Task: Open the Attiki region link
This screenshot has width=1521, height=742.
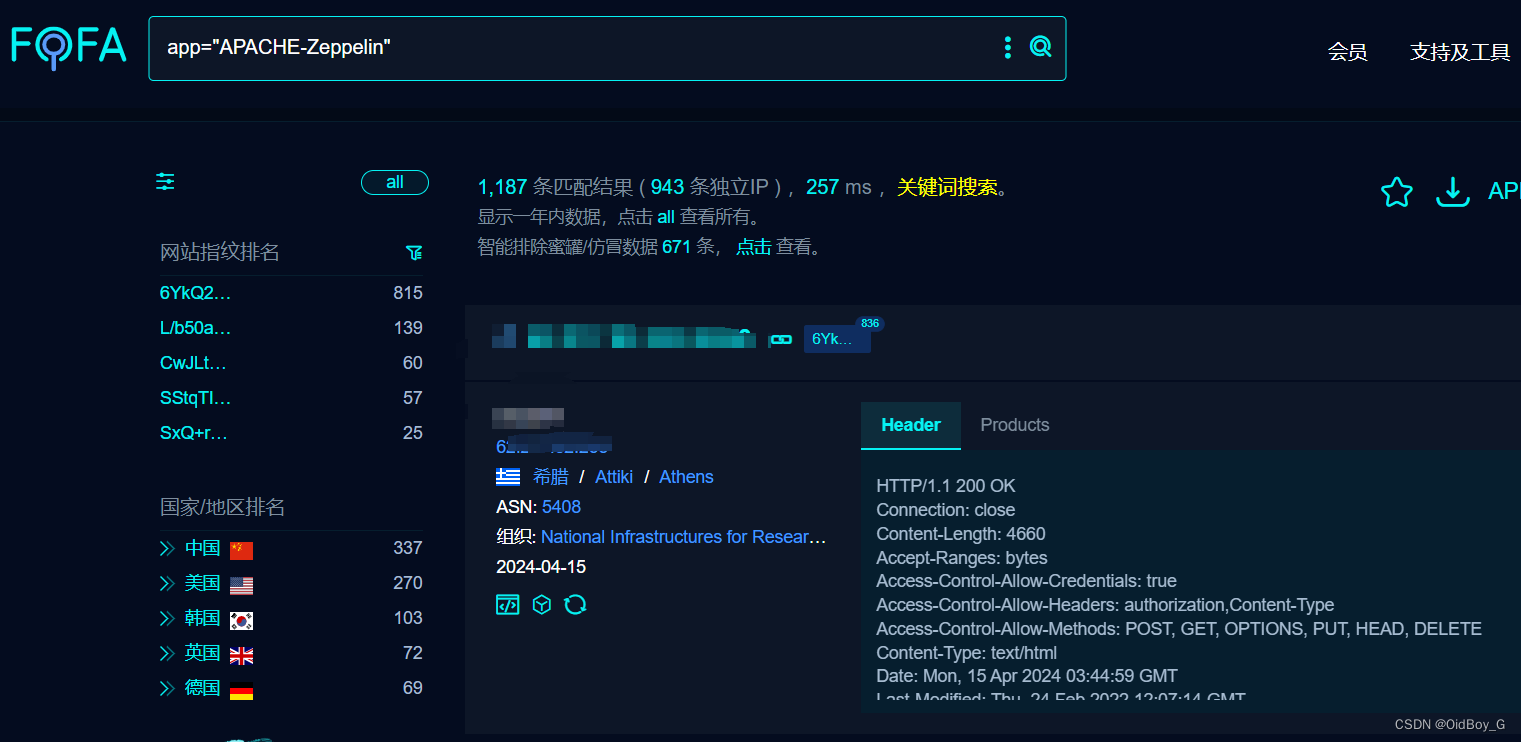Action: [614, 477]
